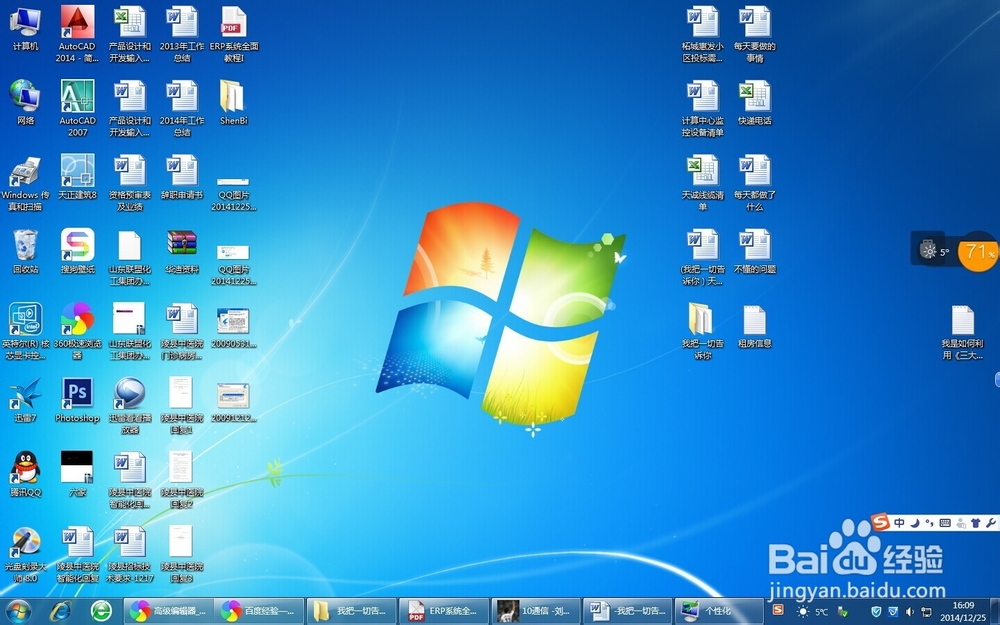Open the 六家 desktop file
This screenshot has height=625, width=1000.
click(77, 474)
